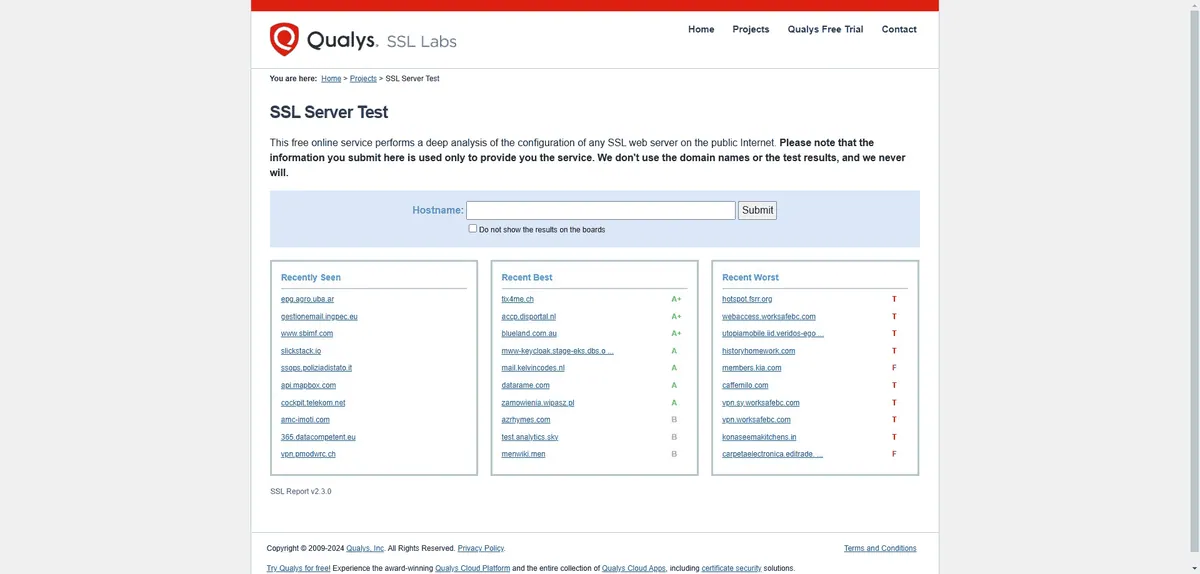Open tix4me.ch in Recent Best

tap(518, 299)
